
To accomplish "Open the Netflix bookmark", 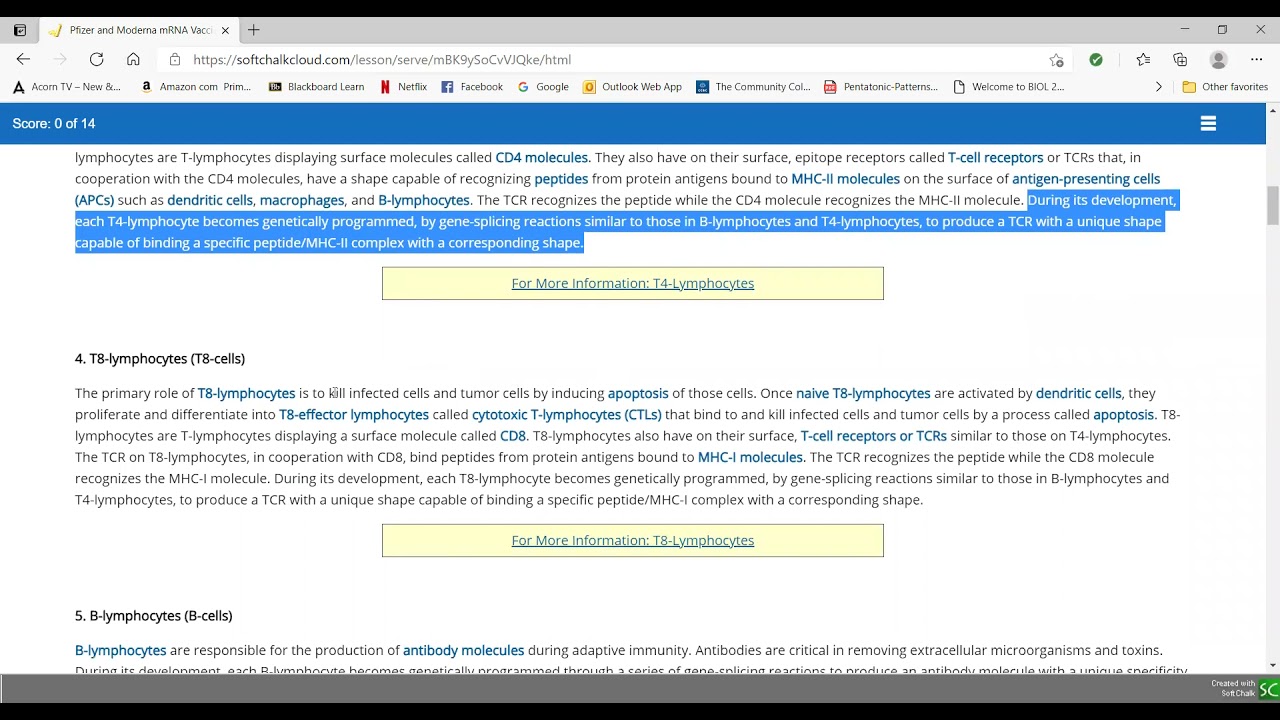I will tap(404, 87).
